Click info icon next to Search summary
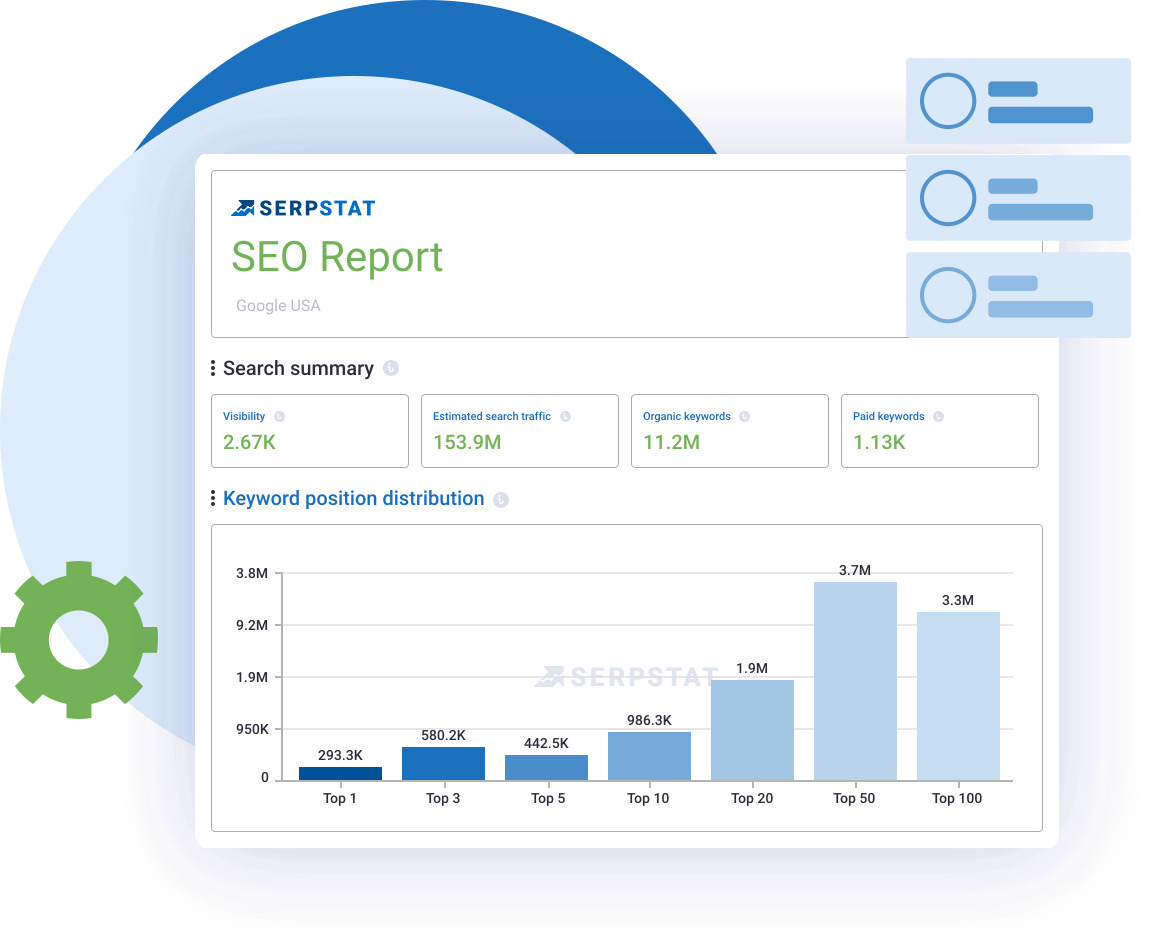The image size is (1152, 945). click(x=391, y=369)
